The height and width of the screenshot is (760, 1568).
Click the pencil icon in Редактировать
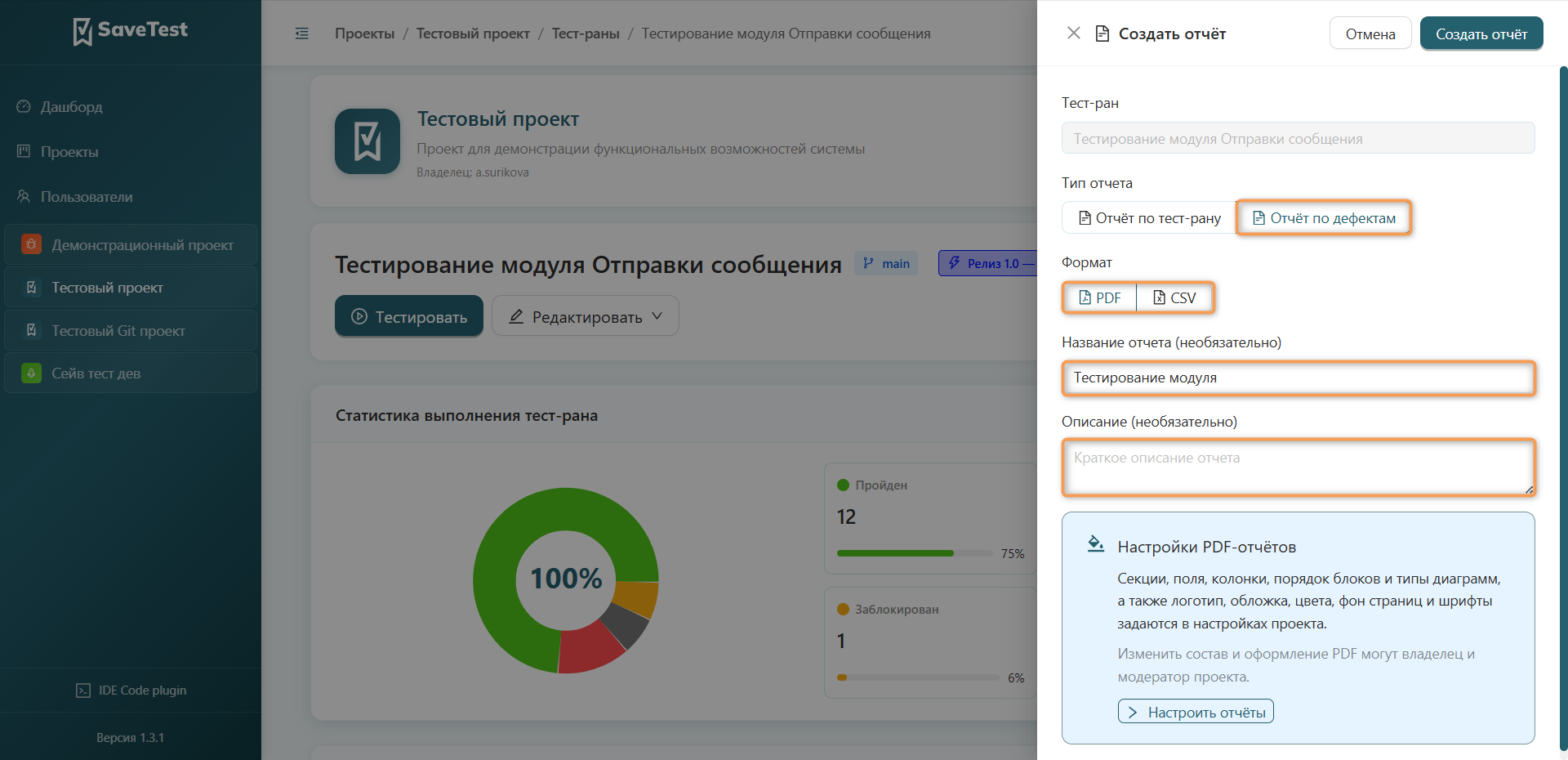tap(516, 316)
